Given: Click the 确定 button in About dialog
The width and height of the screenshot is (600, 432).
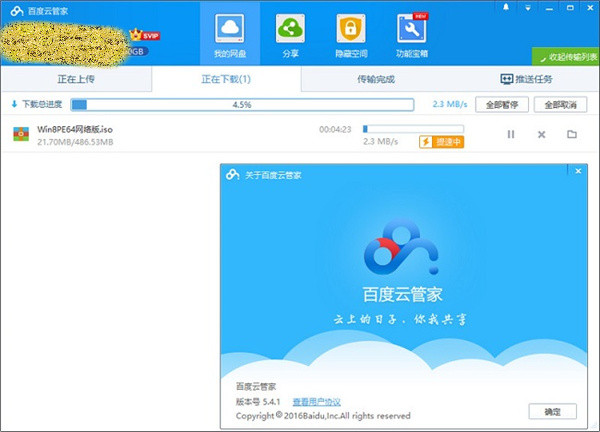Looking at the screenshot, I should (x=553, y=412).
